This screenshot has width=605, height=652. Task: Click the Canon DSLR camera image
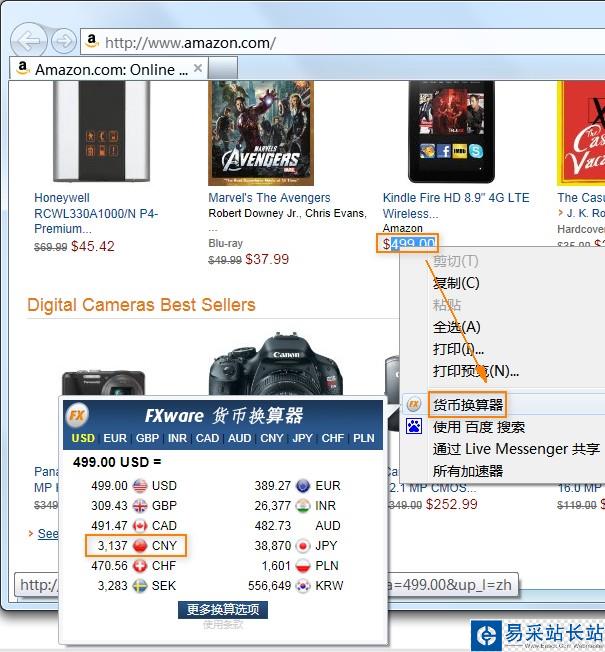tap(276, 363)
